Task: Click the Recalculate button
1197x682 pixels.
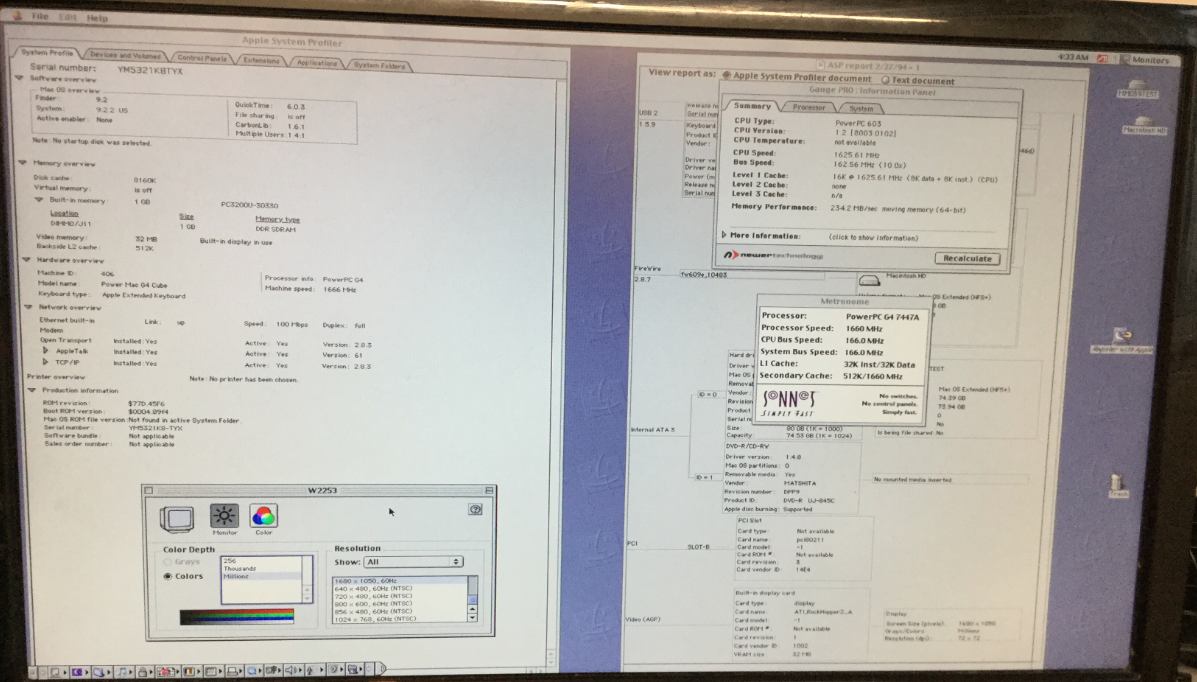Action: pos(966,259)
